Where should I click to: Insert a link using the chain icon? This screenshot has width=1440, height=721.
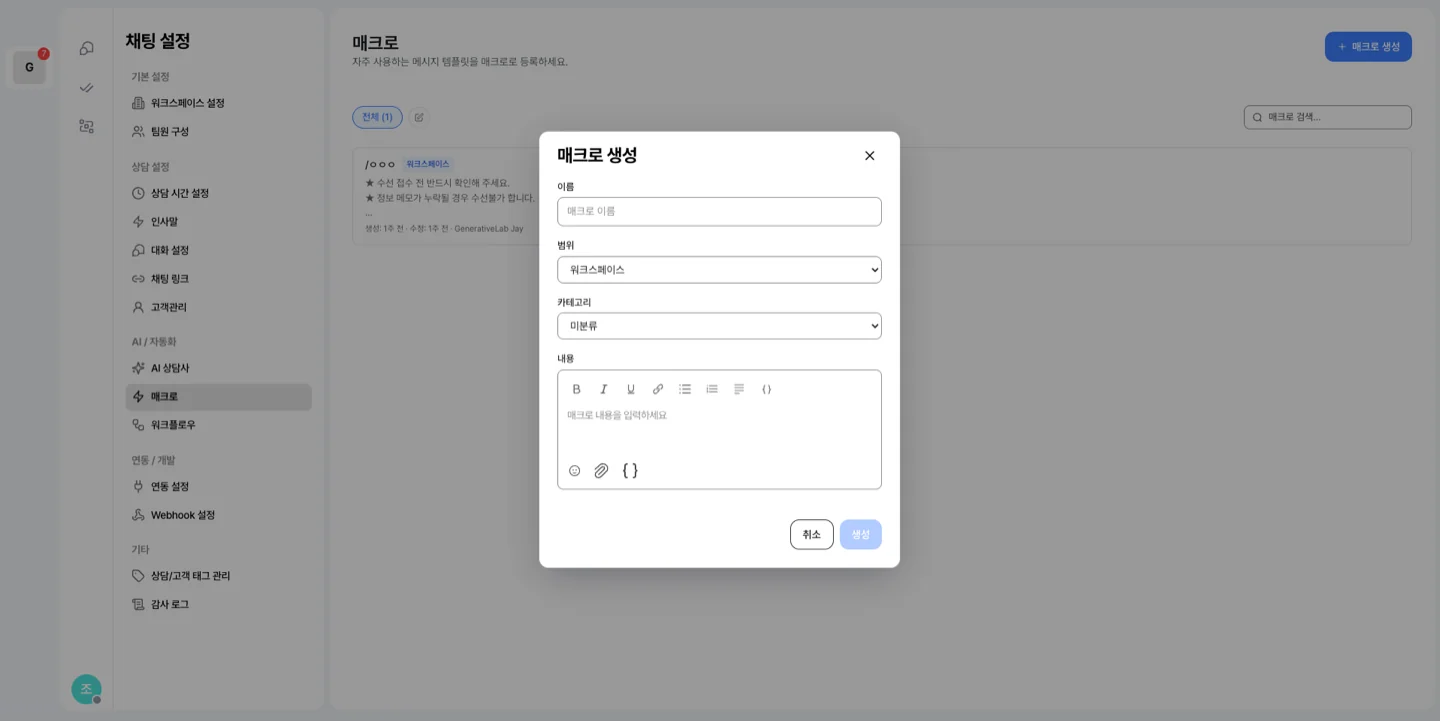(658, 389)
